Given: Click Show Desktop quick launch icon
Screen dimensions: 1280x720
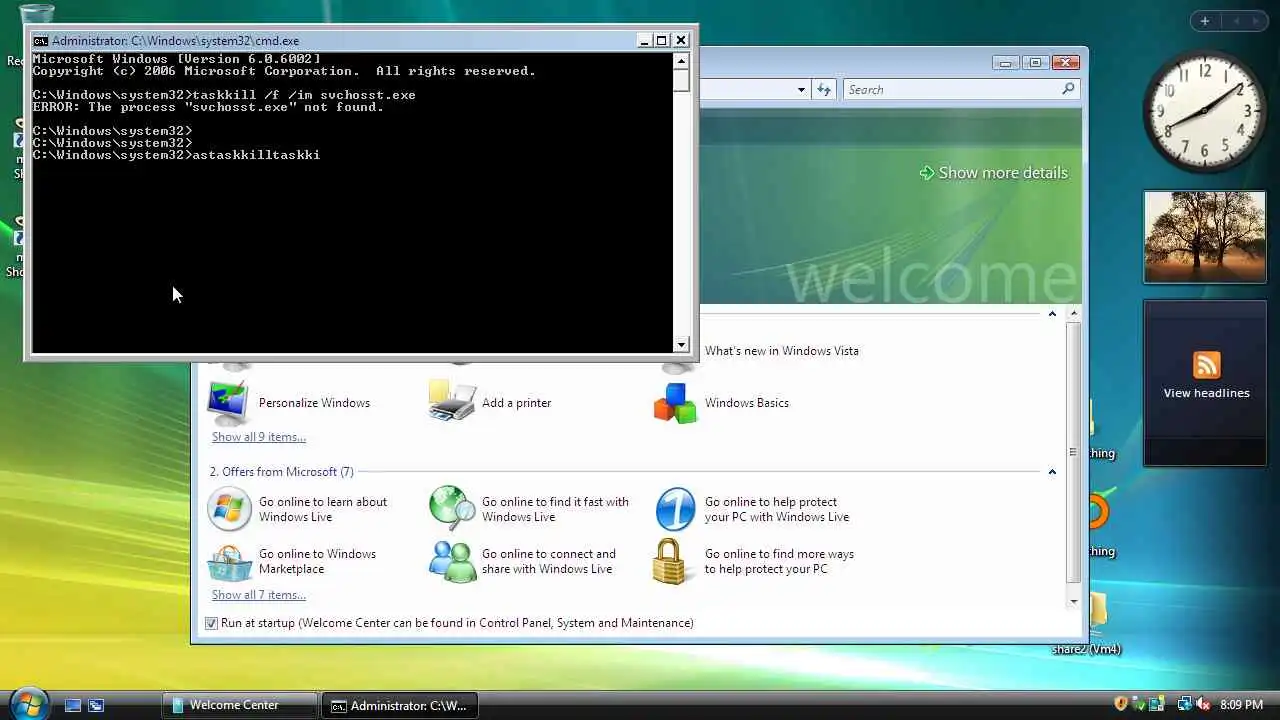Looking at the screenshot, I should pos(73,705).
